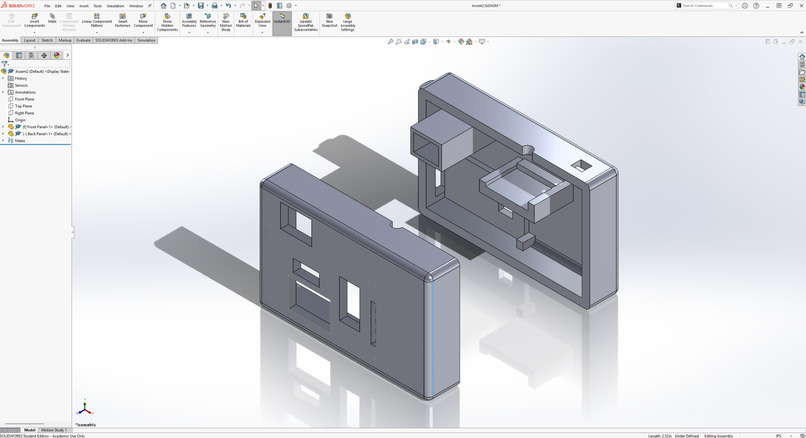The width and height of the screenshot is (806, 438).
Task: Click the Exploded View tool
Action: 262,21
